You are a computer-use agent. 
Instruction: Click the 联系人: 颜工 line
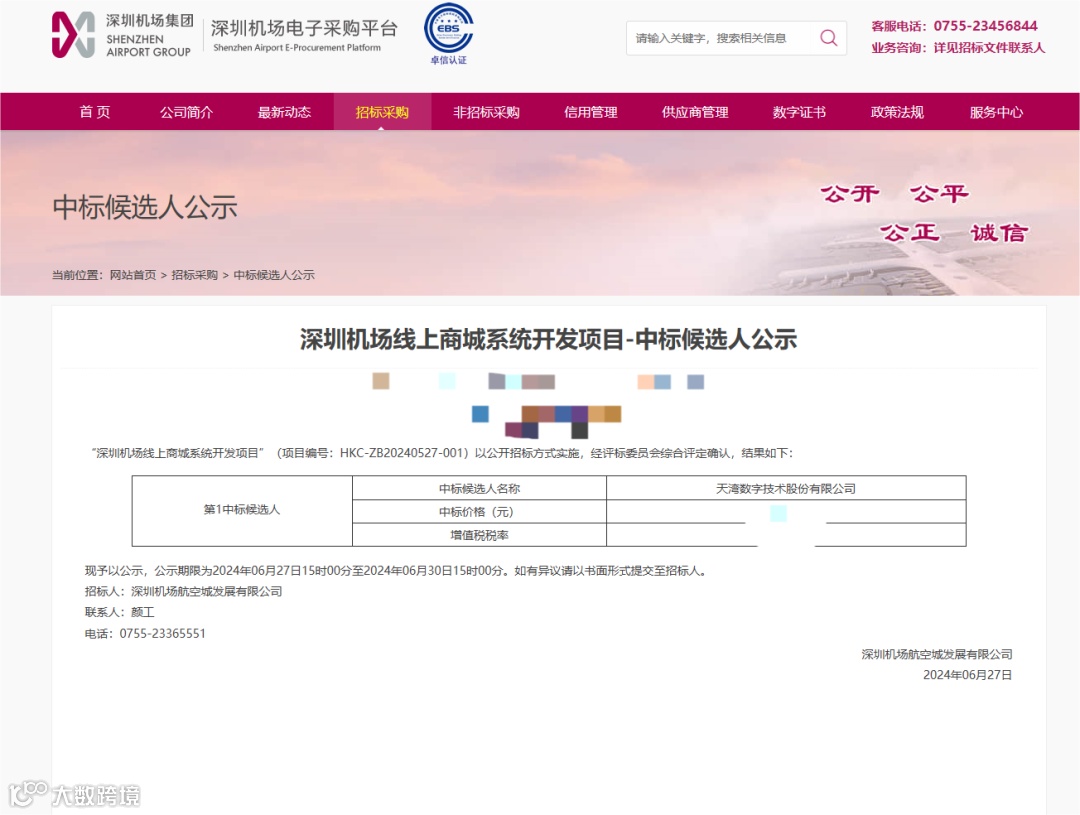(x=119, y=612)
